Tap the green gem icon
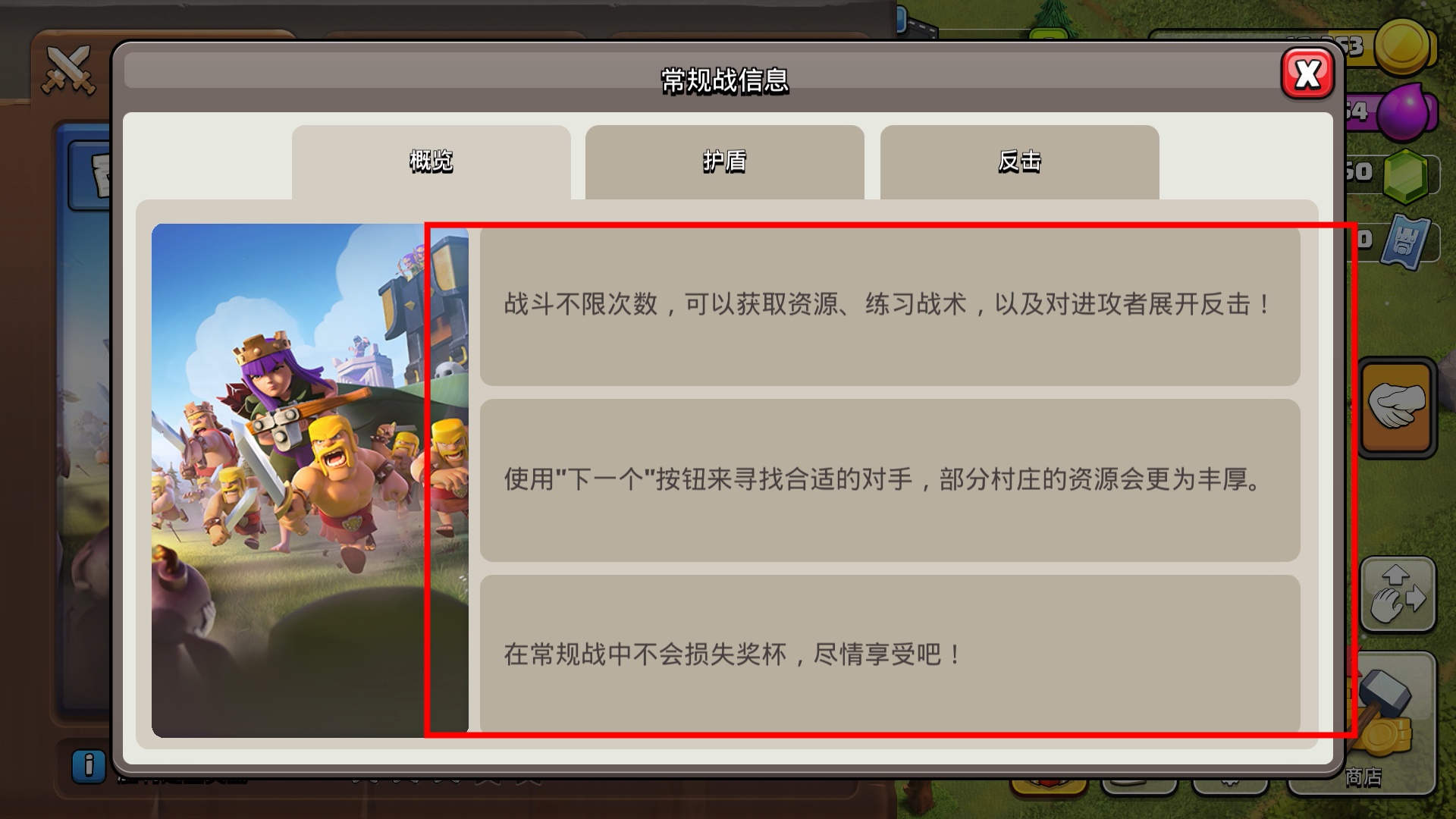1456x819 pixels. (1405, 176)
